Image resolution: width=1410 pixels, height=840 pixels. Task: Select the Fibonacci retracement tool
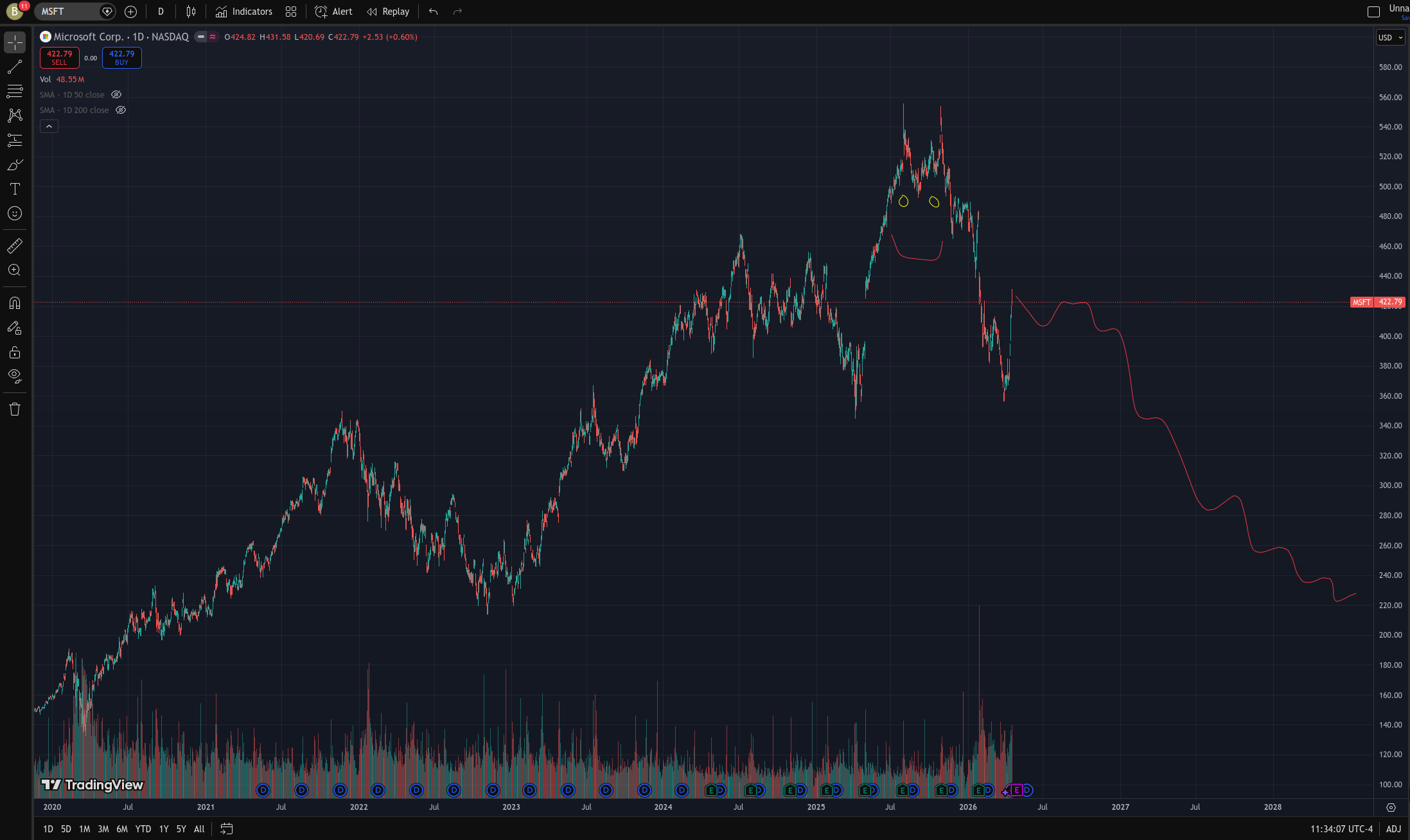coord(15,91)
